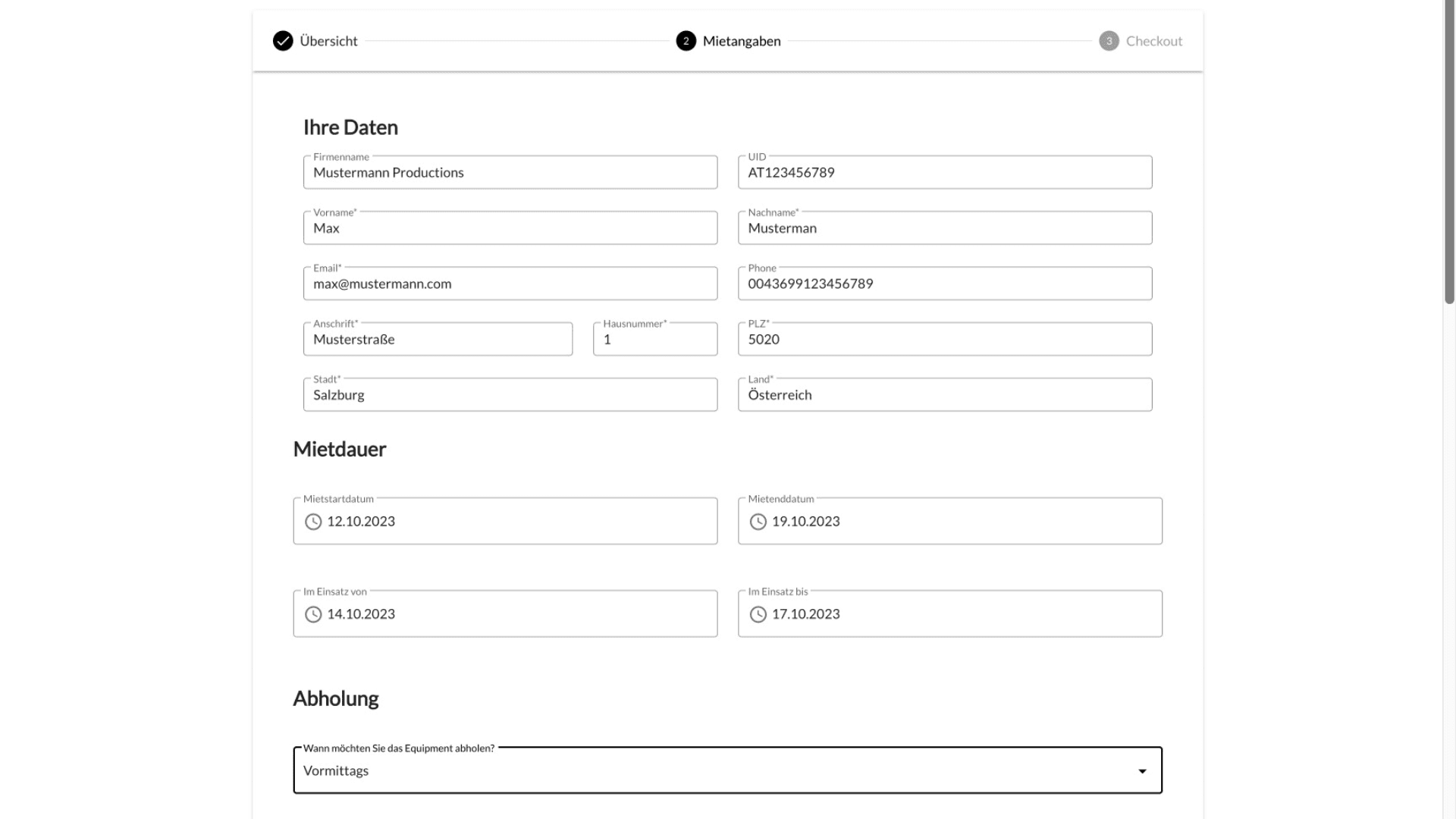Viewport: 1456px width, 819px height.
Task: Jump to the Checkout step label
Action: click(1153, 41)
